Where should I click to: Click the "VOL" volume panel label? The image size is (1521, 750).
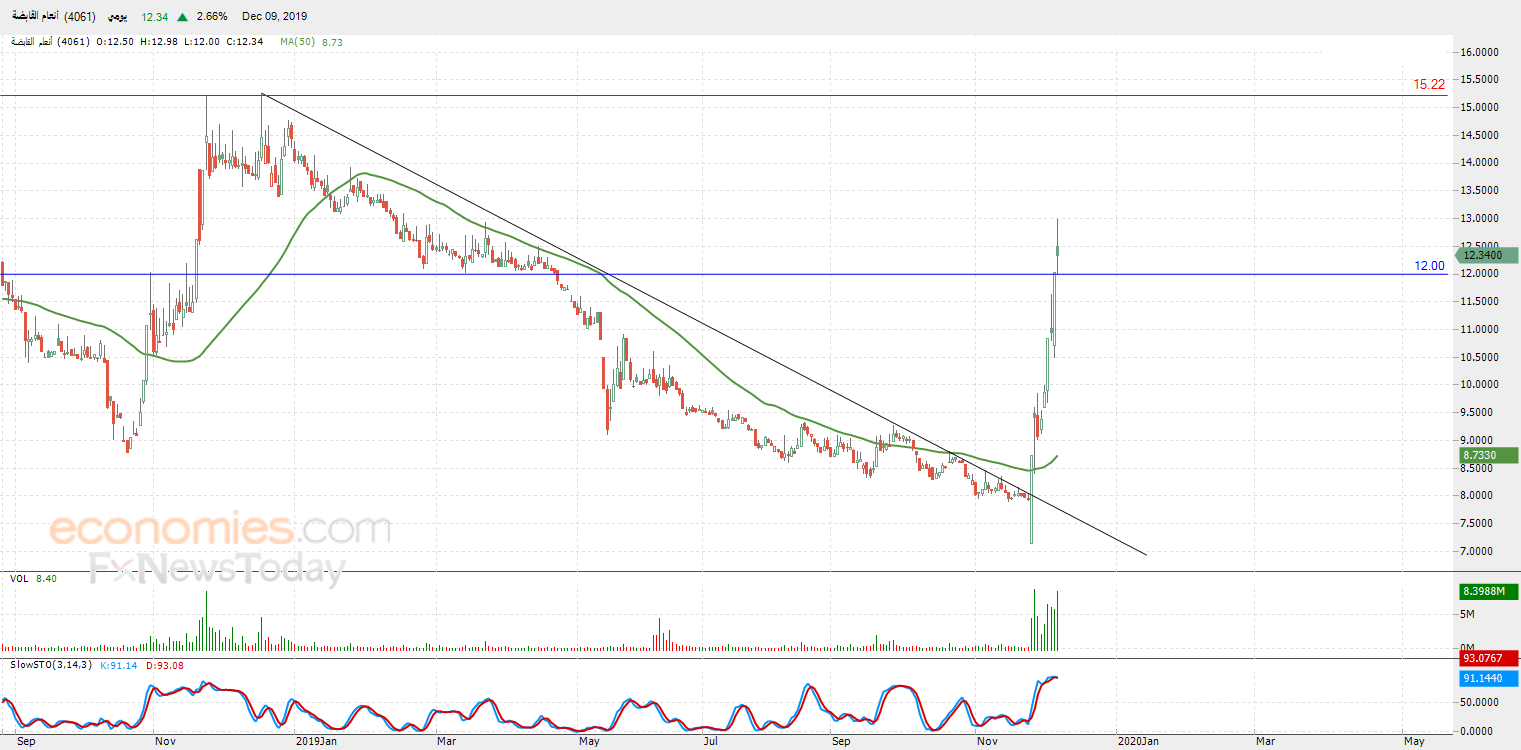[x=19, y=578]
